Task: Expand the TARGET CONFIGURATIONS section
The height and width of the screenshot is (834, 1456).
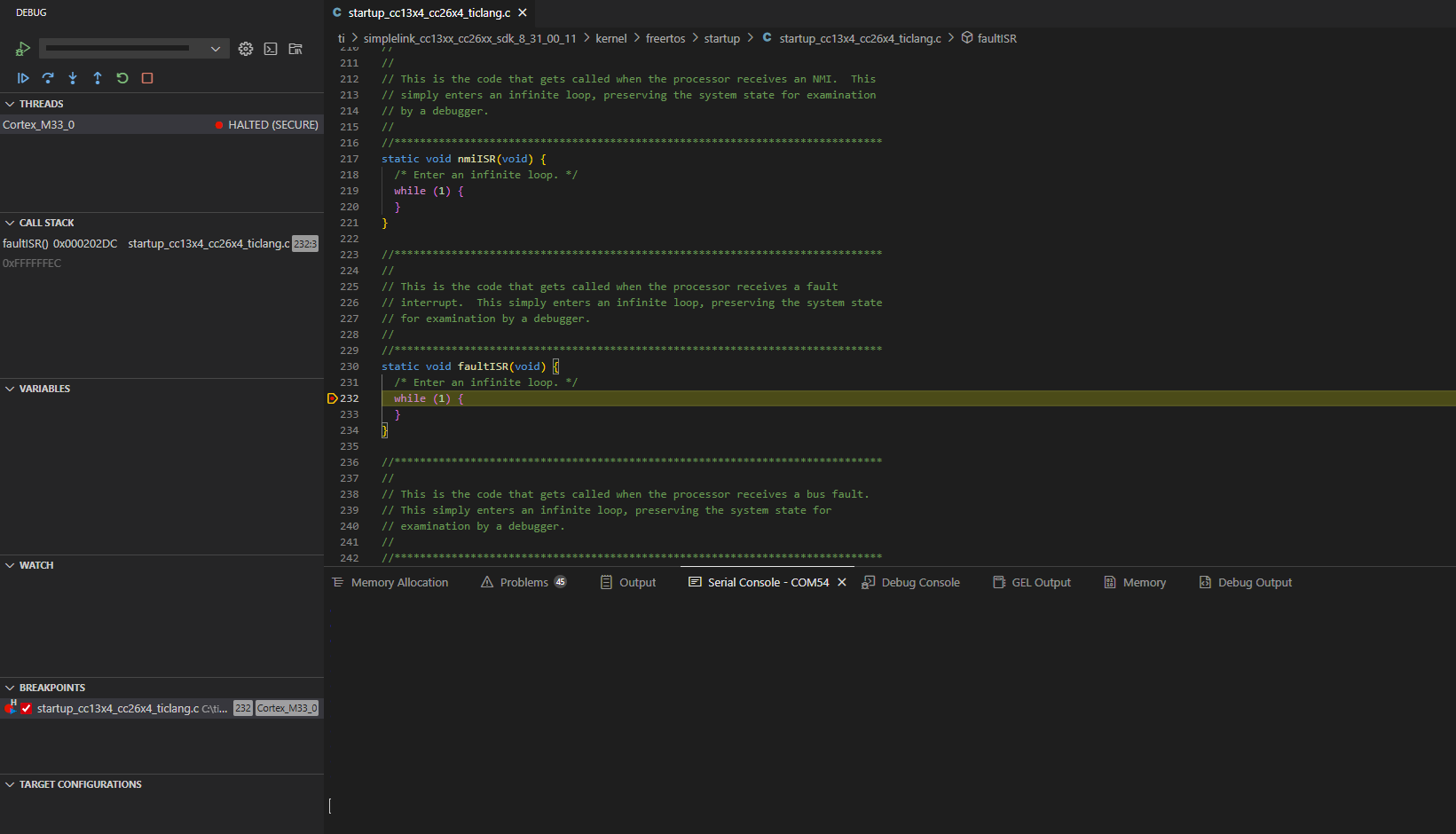Action: (x=11, y=784)
